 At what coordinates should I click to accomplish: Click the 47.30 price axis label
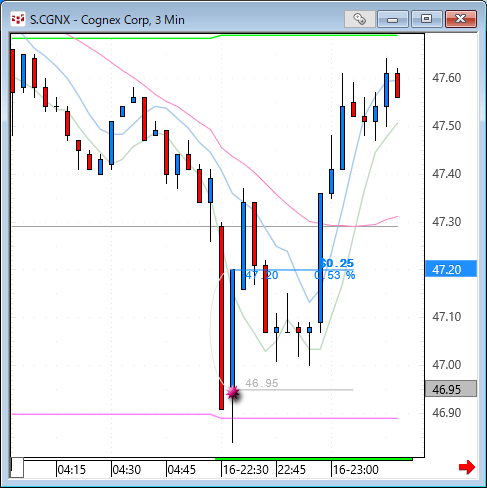446,222
